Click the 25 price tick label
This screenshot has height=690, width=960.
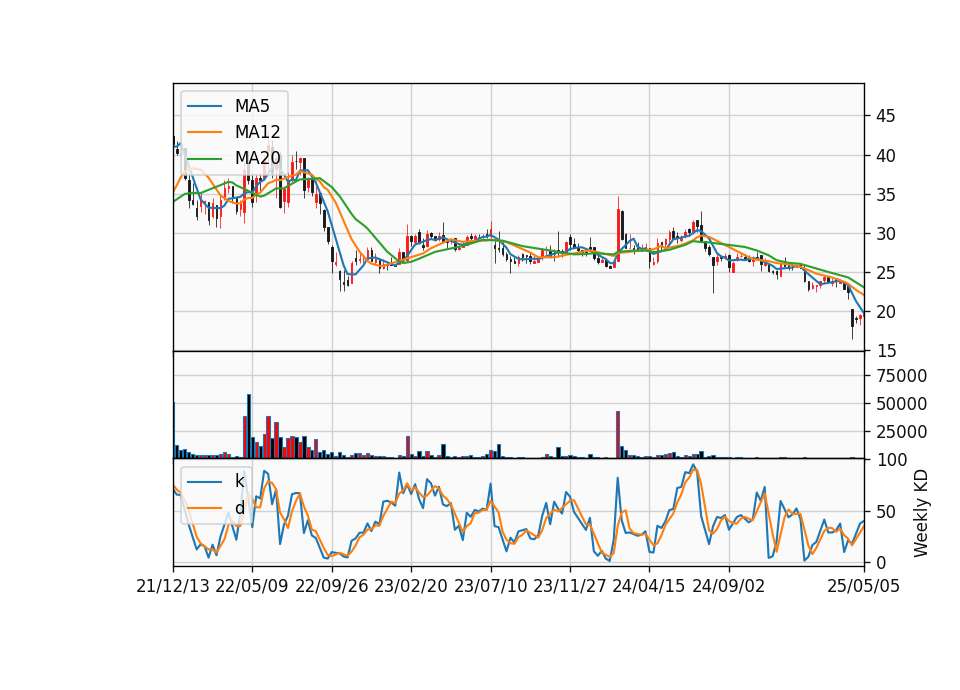click(x=885, y=273)
